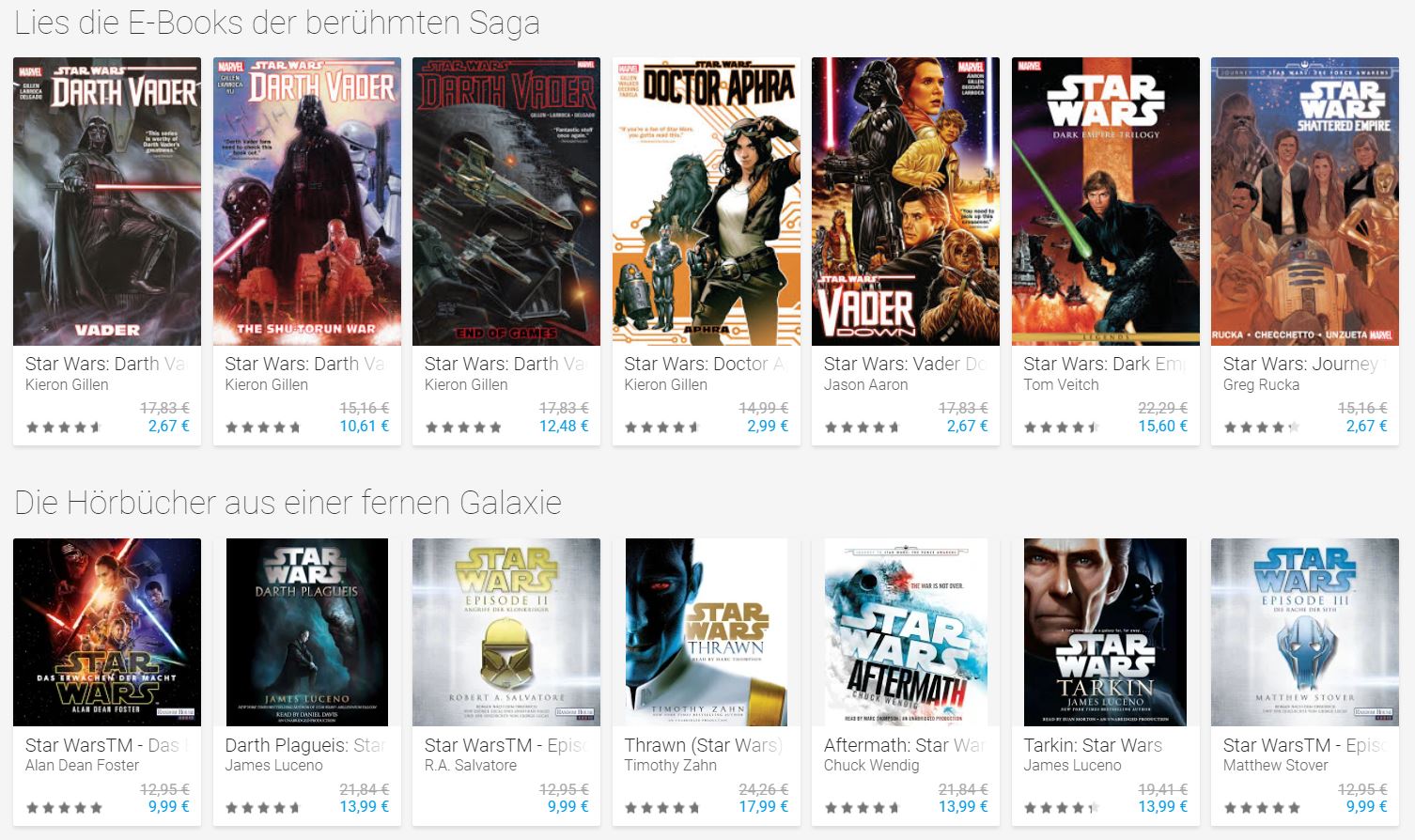Open Darth Plagueis audiobook cover
Screen dimensions: 1415x840
[x=307, y=632]
